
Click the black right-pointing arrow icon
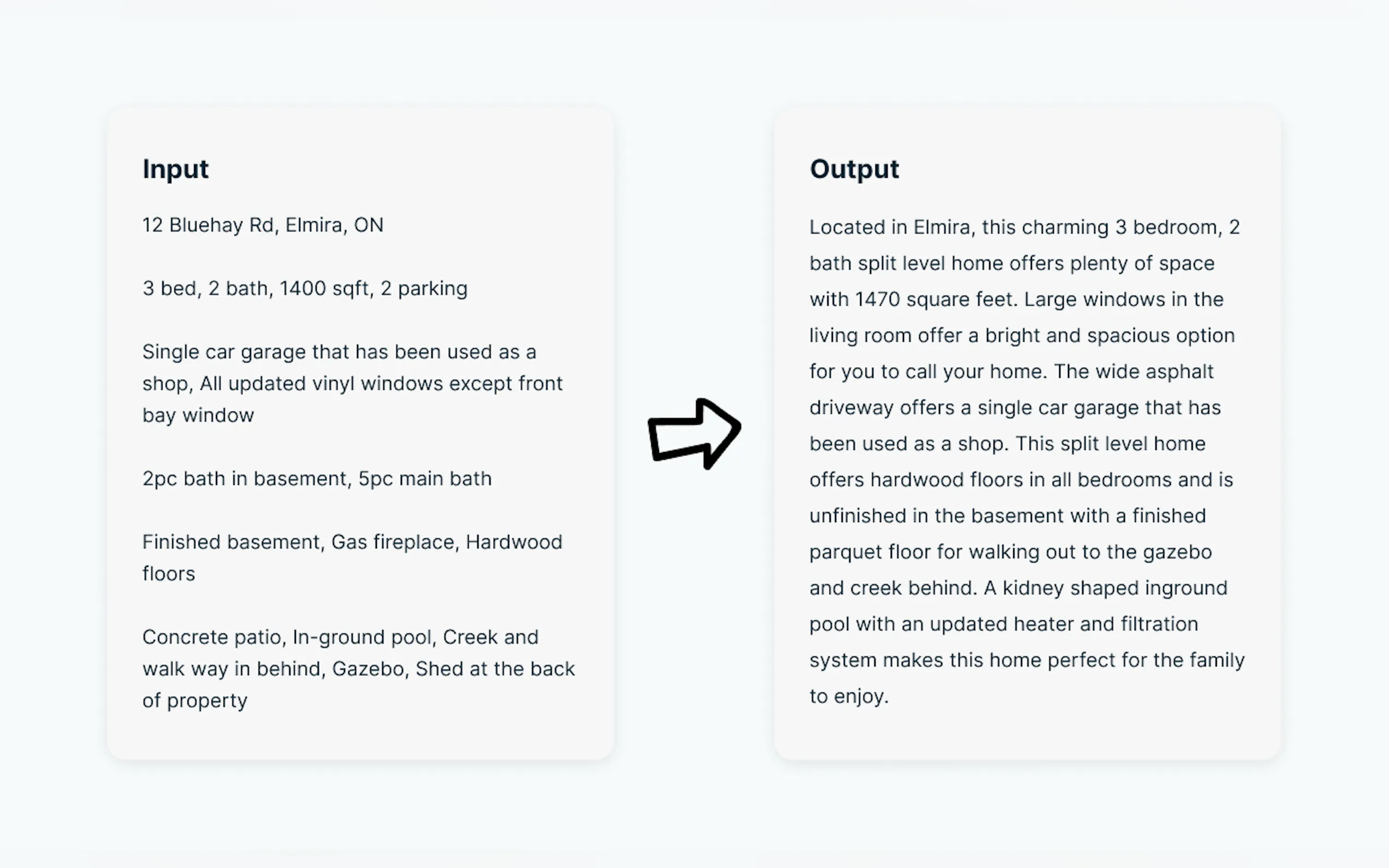[694, 433]
